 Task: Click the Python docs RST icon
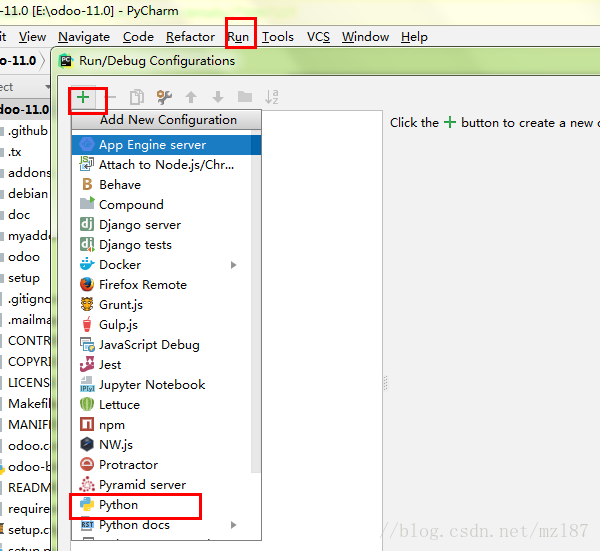tap(87, 525)
